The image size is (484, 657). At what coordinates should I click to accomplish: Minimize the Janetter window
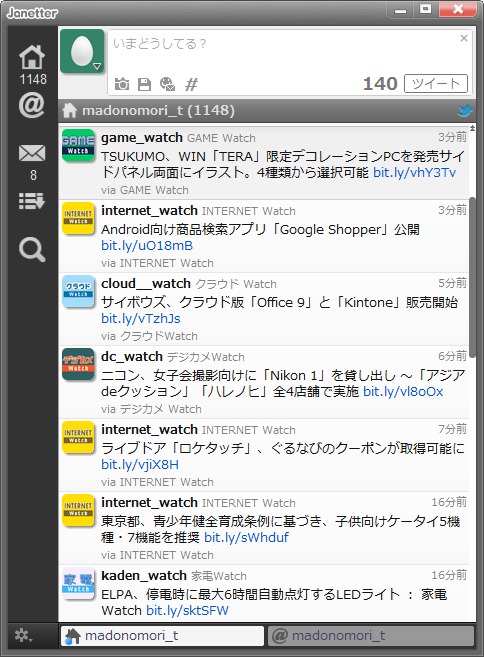[x=400, y=10]
